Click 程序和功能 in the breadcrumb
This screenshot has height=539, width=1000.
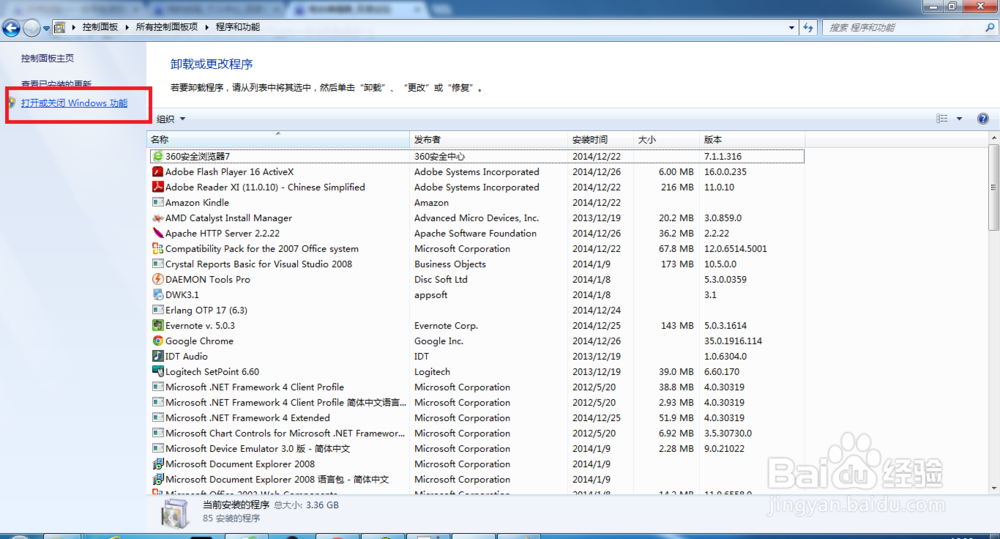pos(238,27)
